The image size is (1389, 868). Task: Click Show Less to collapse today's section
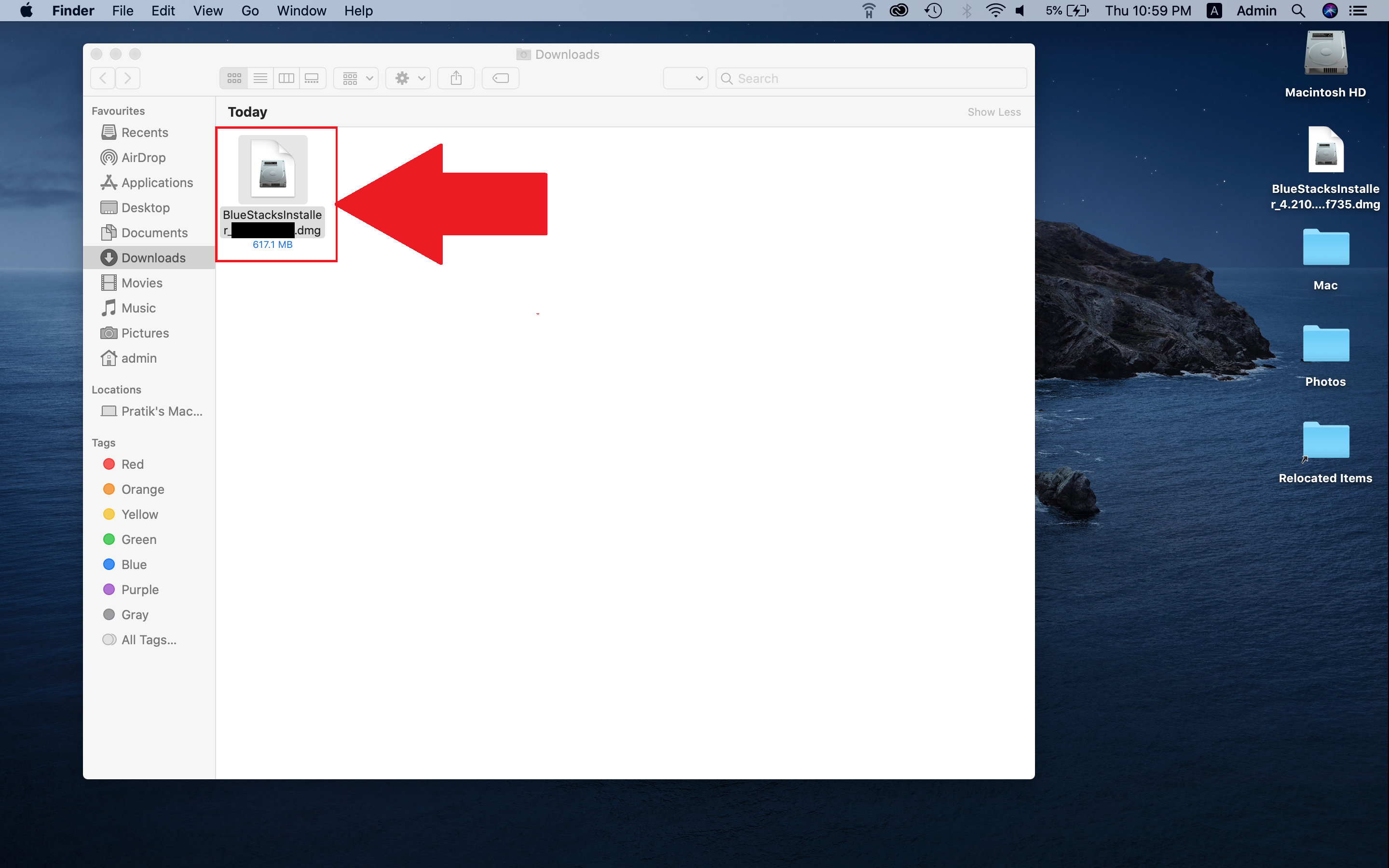pyautogui.click(x=994, y=112)
